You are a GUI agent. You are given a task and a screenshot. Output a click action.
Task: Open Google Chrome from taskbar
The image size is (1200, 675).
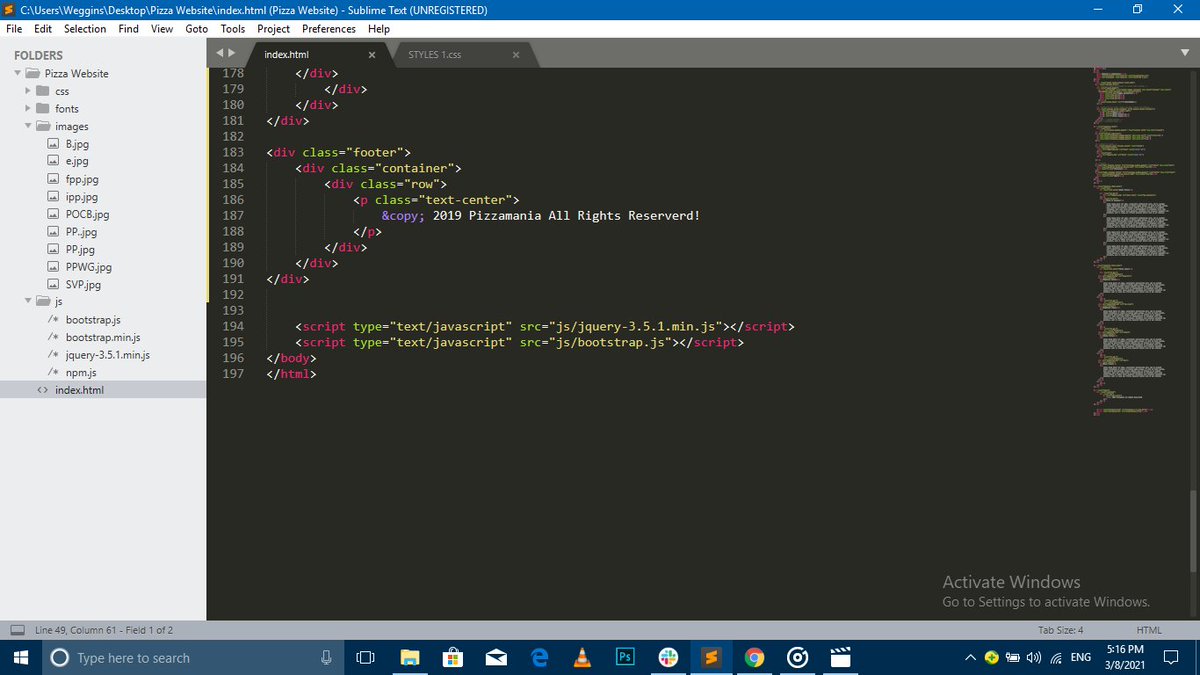point(755,657)
